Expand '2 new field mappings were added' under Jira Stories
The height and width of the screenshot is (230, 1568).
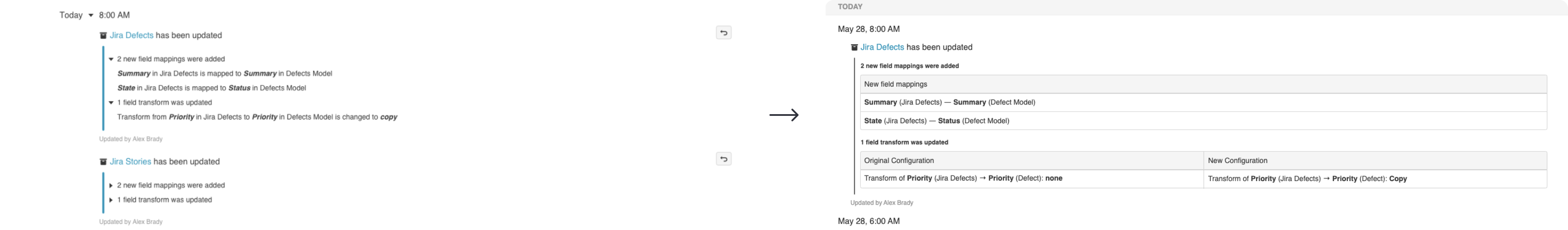tap(111, 185)
